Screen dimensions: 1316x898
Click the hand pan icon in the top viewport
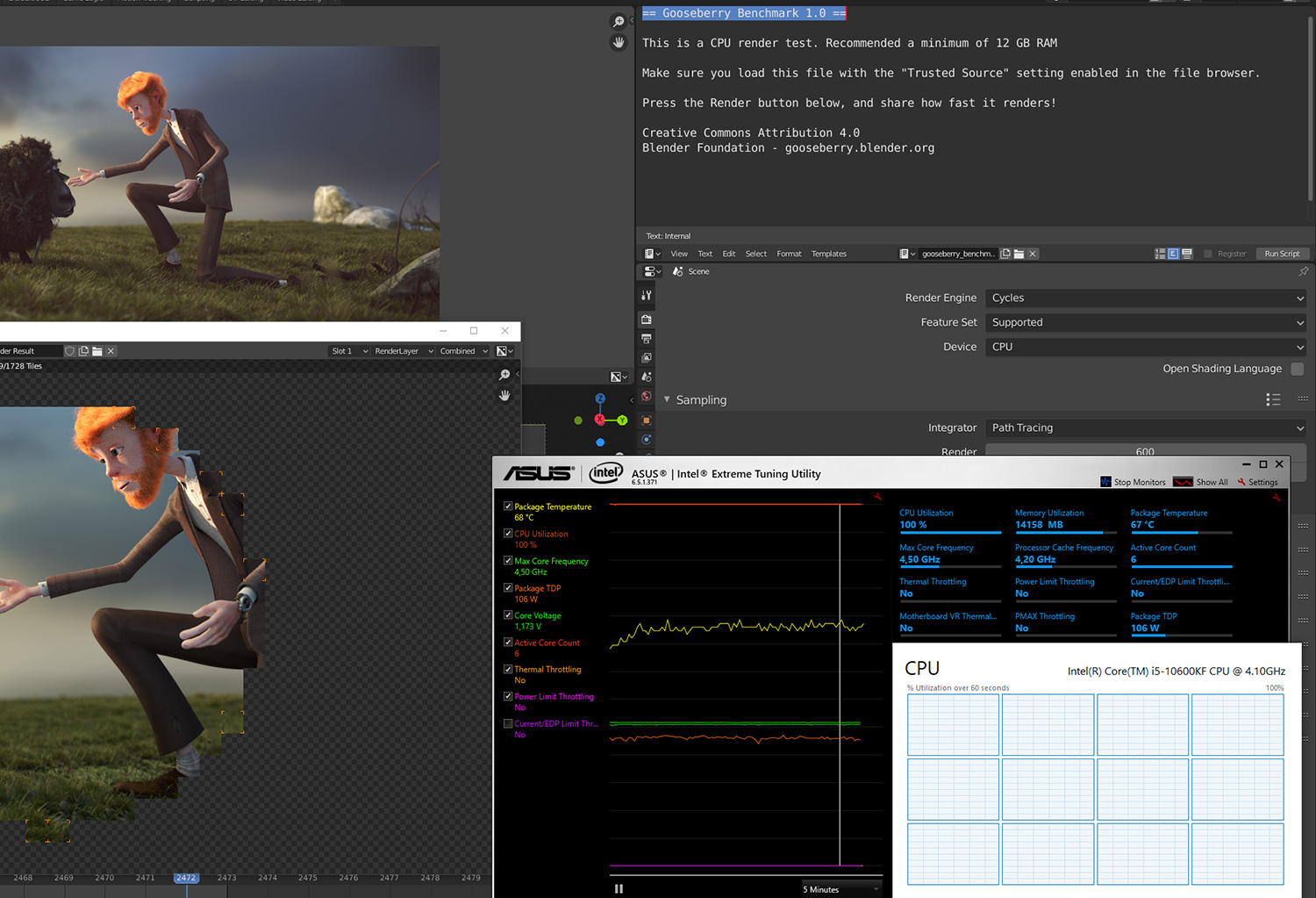pos(619,42)
